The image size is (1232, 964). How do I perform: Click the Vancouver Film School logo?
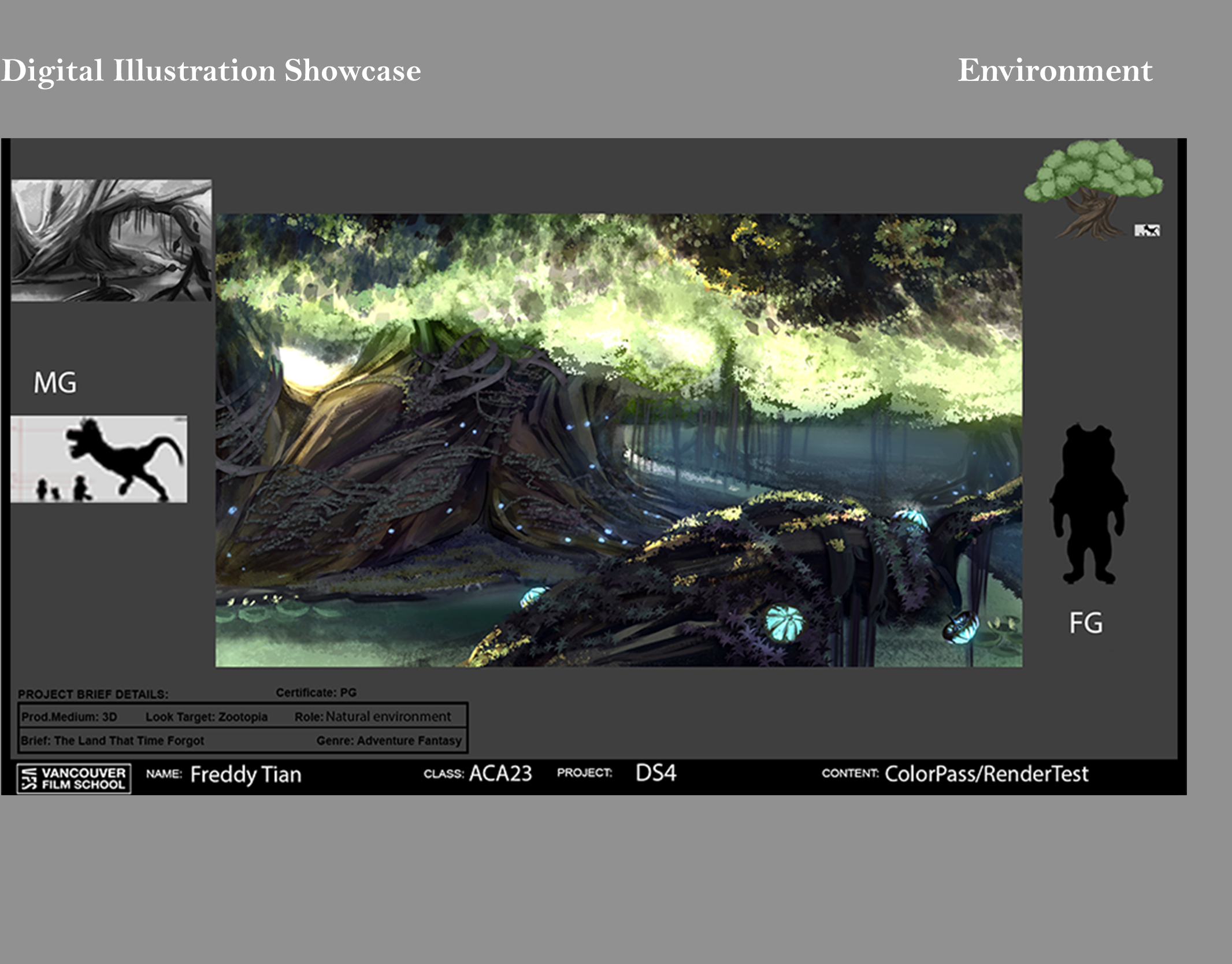pyautogui.click(x=74, y=778)
